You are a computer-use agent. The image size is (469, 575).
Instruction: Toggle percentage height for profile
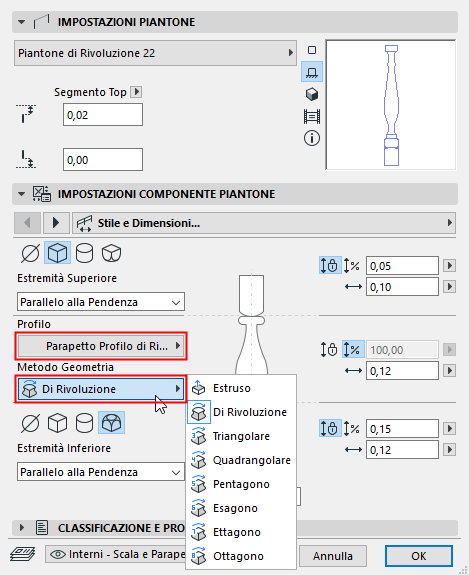pyautogui.click(x=353, y=349)
